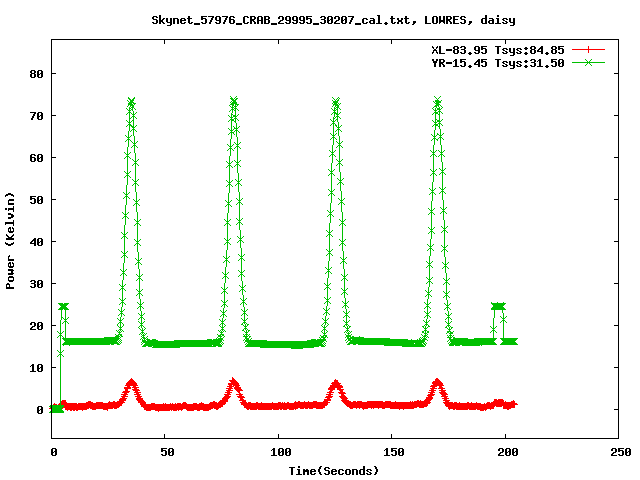Click the XL-83.95 Tsys:84.85 legend entry
640x480 pixels.
[x=498, y=50]
